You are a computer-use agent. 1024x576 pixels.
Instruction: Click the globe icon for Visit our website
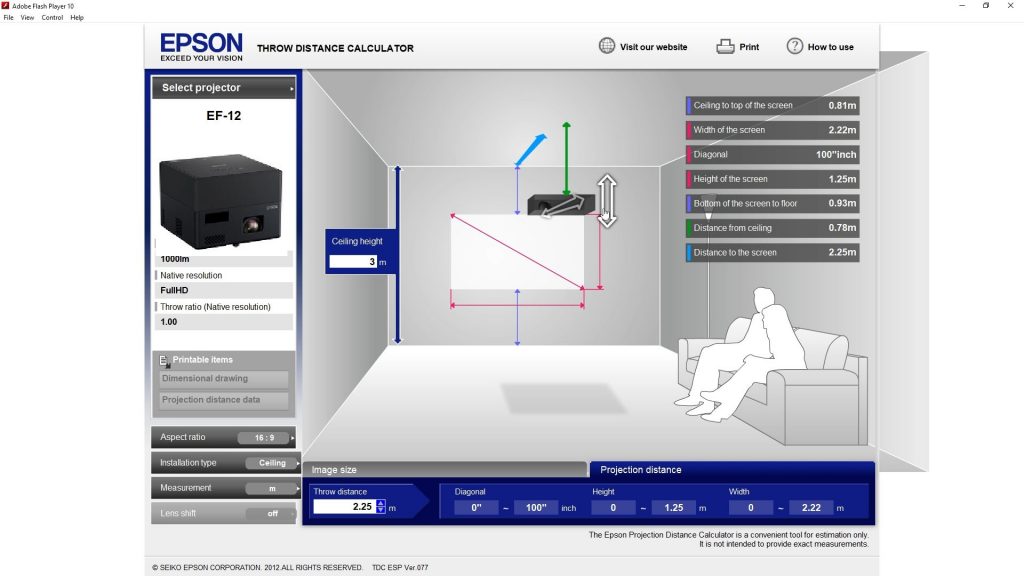click(607, 46)
